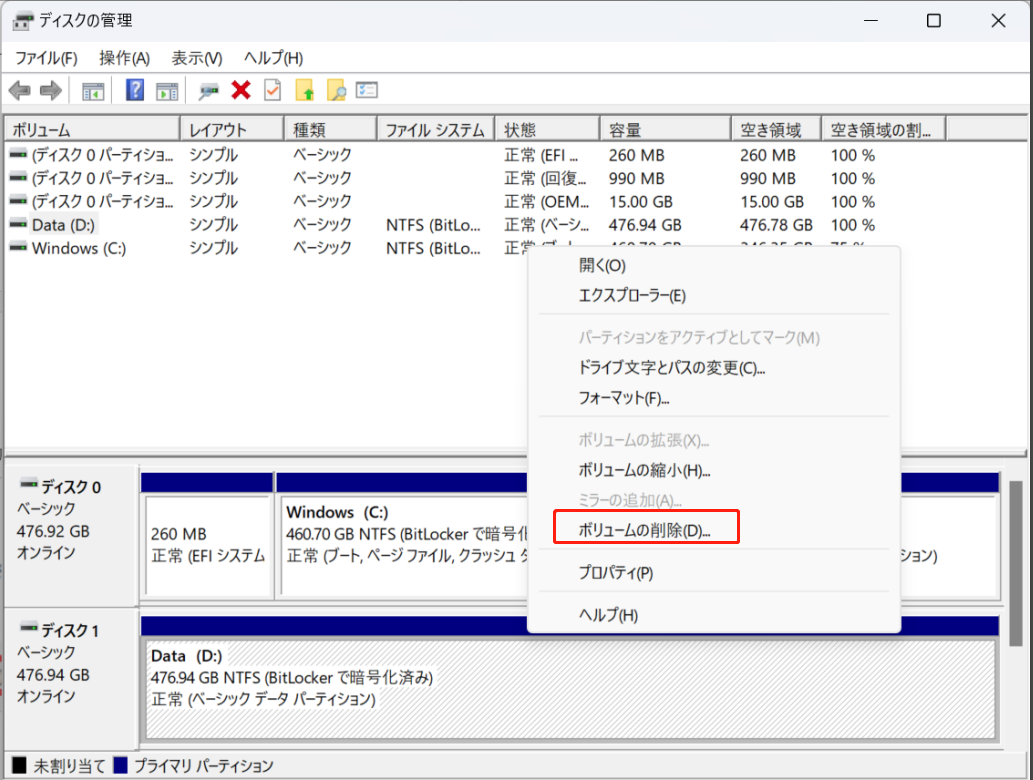Click the ファイル システム column header
Screen dimensions: 1033x780
pos(435,130)
